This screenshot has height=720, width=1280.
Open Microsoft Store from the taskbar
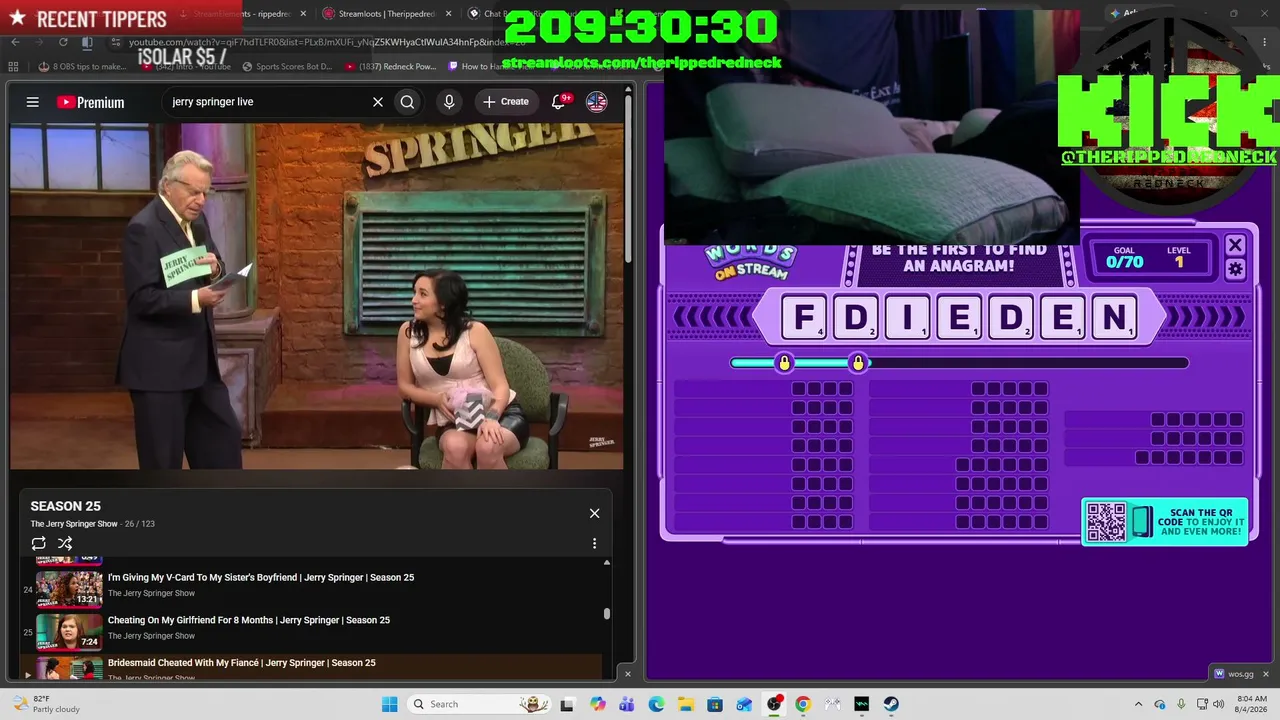click(715, 704)
